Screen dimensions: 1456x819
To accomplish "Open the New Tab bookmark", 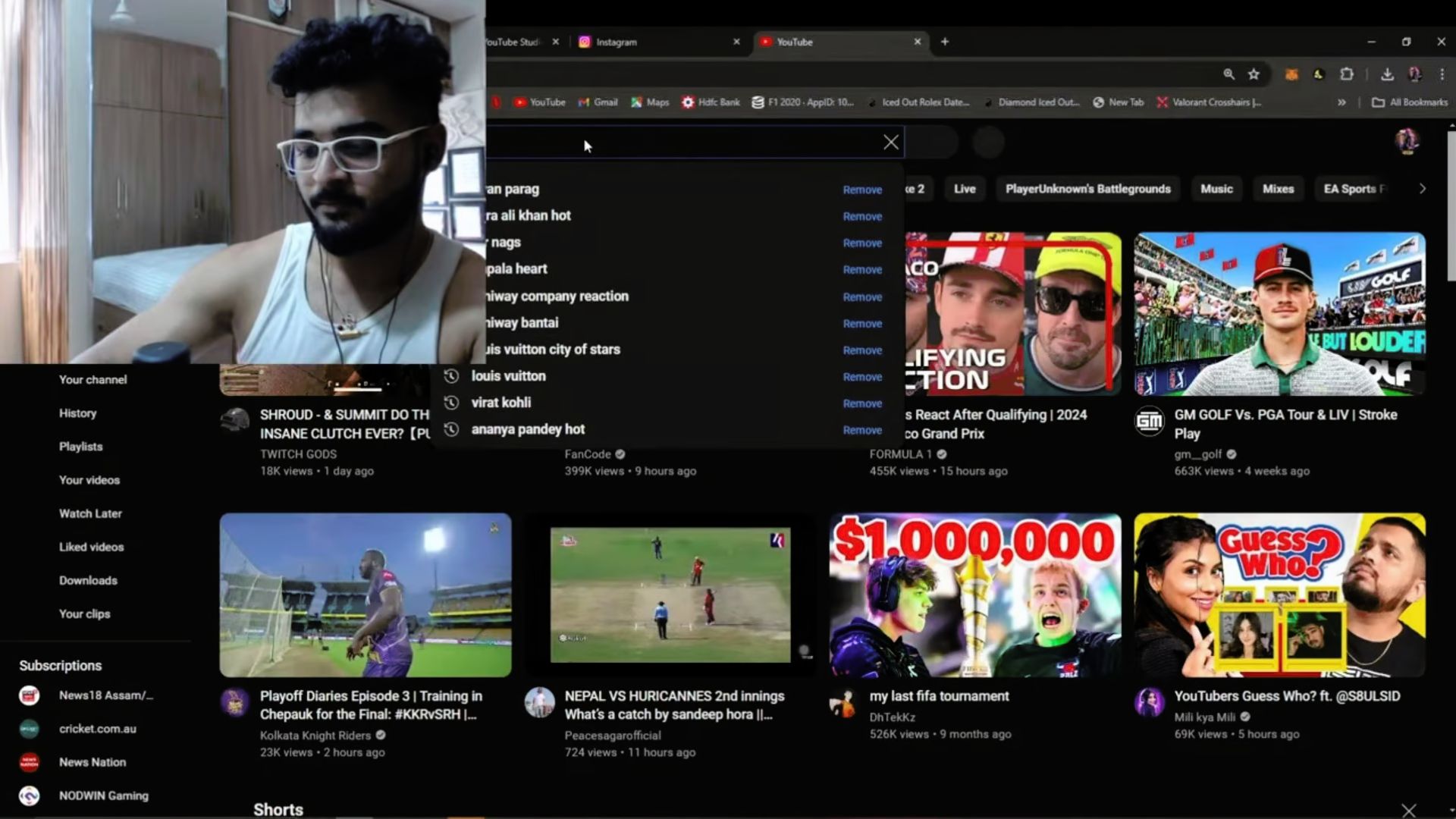I will click(x=1118, y=102).
